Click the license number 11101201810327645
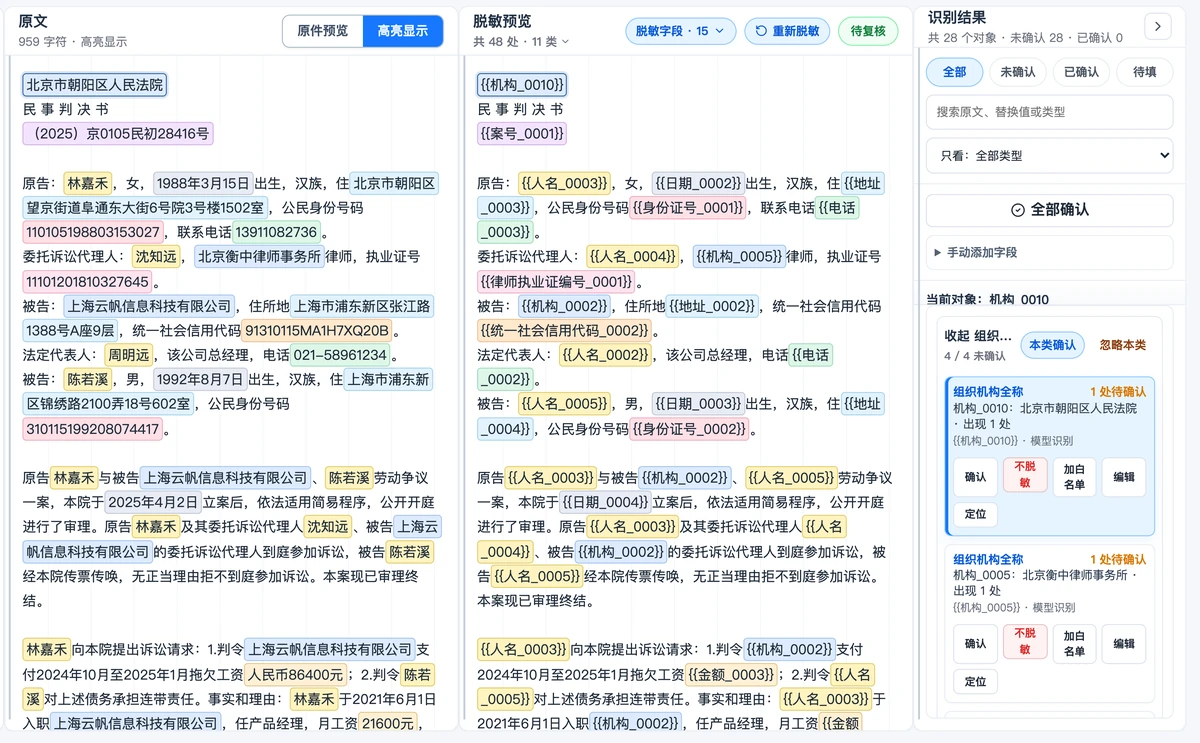1200x743 pixels. tap(87, 281)
